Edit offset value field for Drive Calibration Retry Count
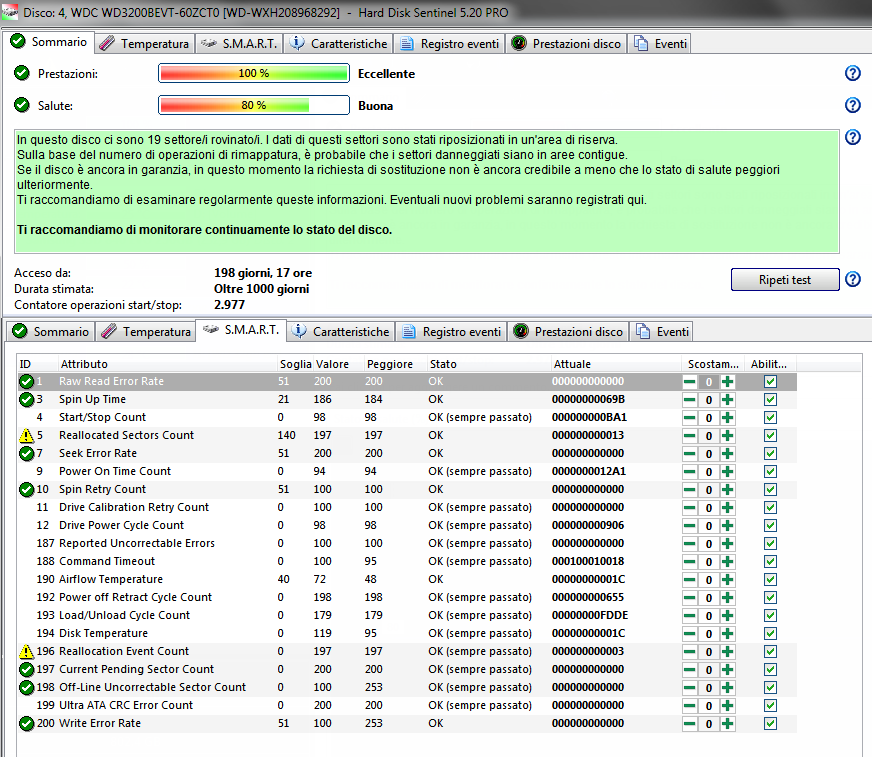872x757 pixels. (708, 508)
